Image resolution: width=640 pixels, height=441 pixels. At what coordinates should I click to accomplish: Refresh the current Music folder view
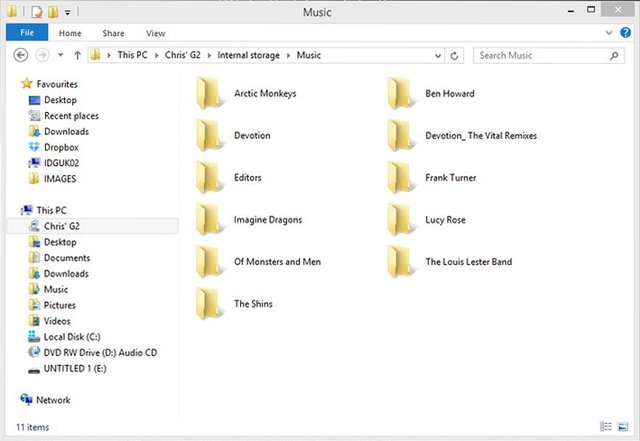[x=455, y=55]
